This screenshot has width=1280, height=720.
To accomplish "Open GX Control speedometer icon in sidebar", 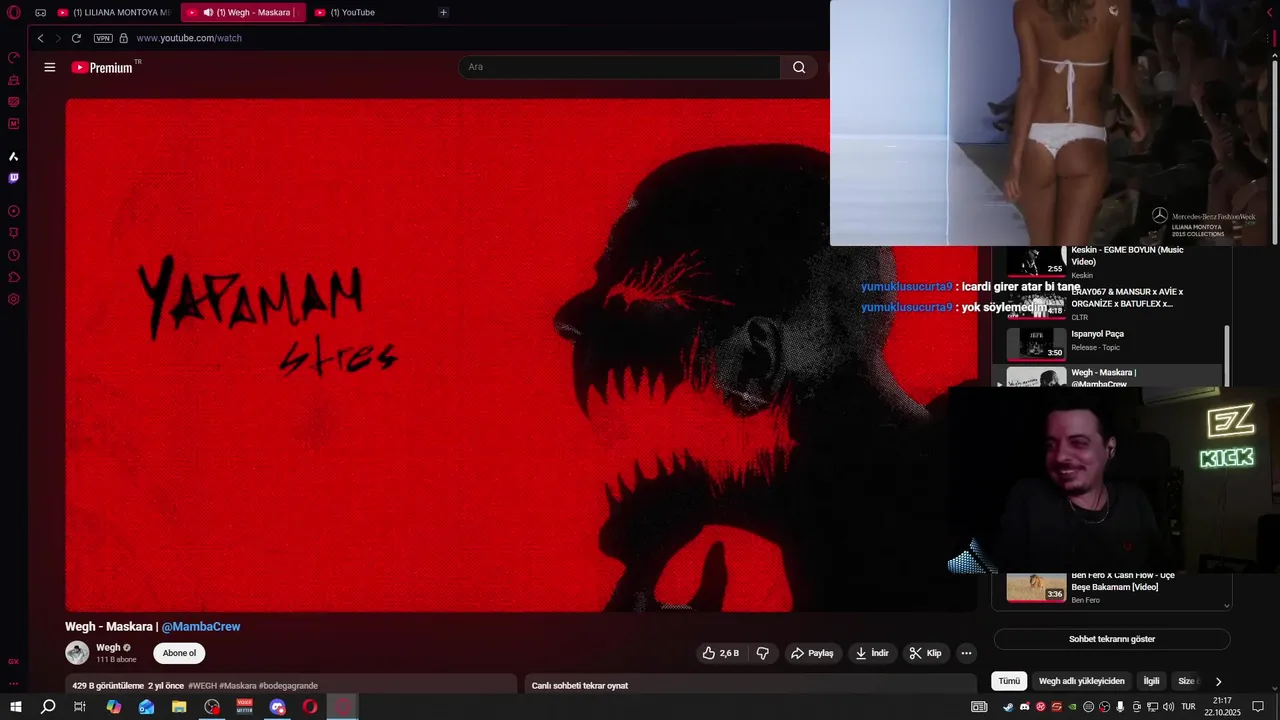I will (x=14, y=58).
